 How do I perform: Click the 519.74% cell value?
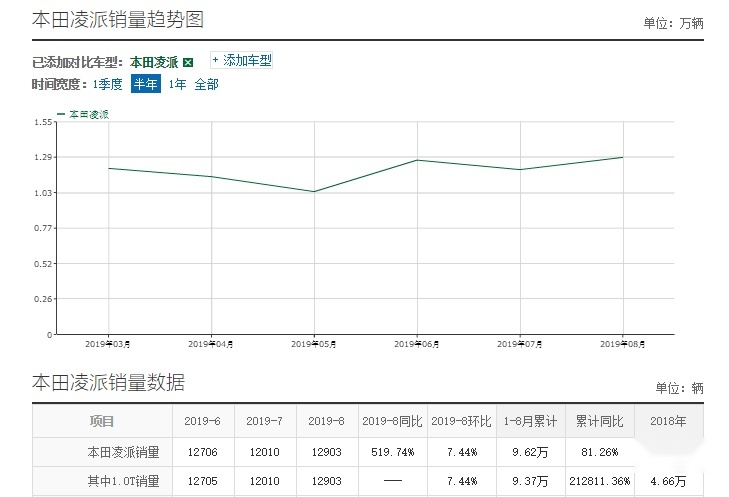click(x=392, y=452)
